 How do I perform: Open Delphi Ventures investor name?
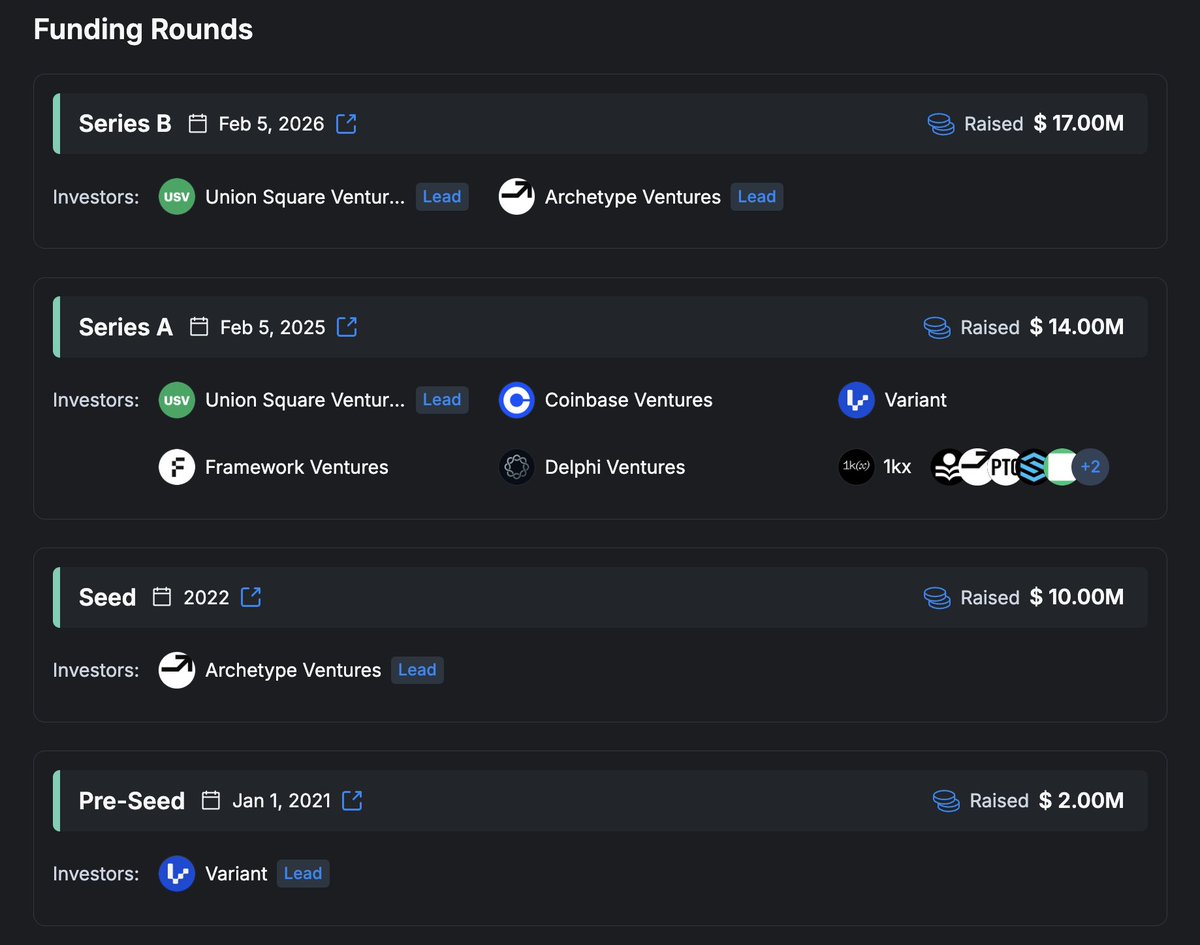coord(615,467)
